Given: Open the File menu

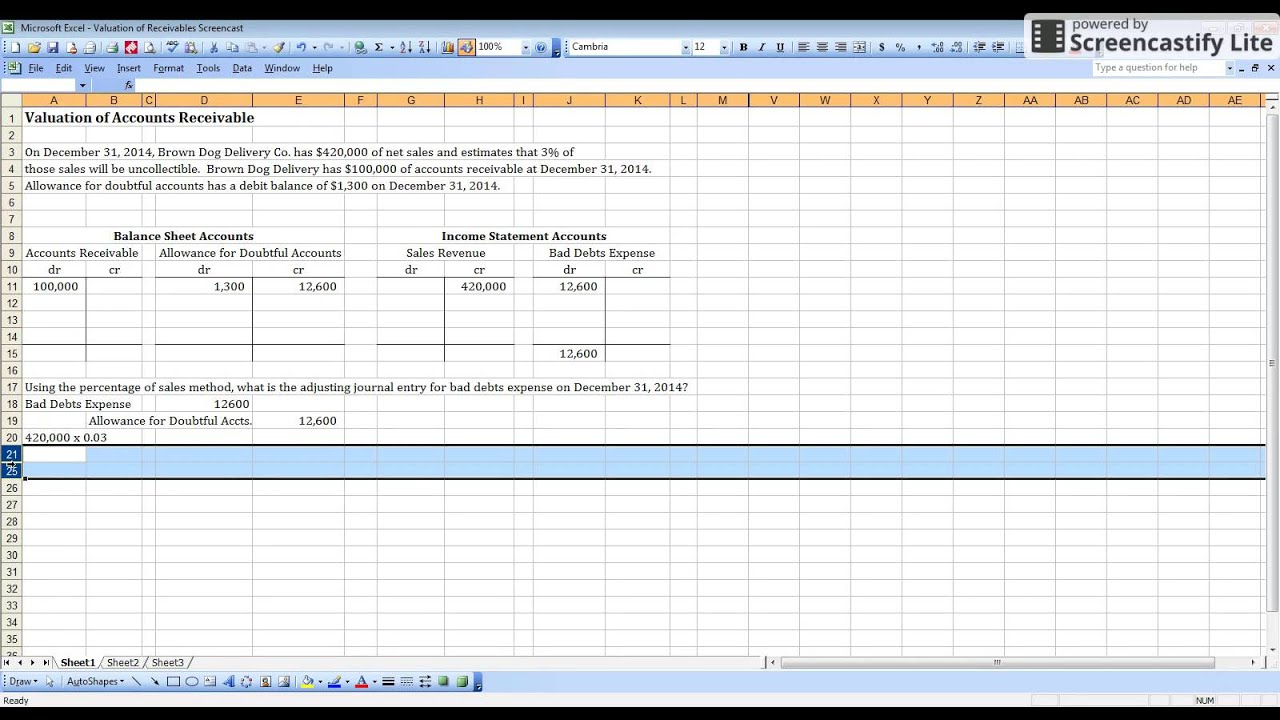Looking at the screenshot, I should [36, 68].
